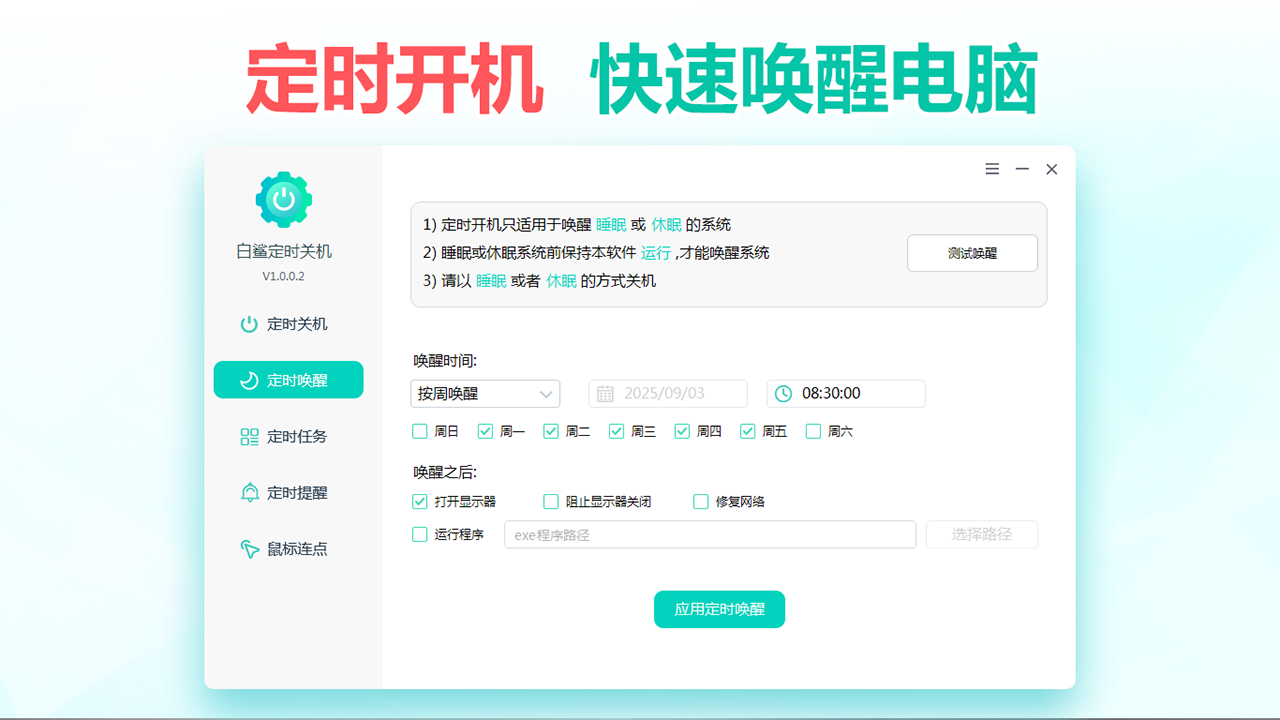Uncheck the 周五 checkbox
1280x720 pixels.
[748, 431]
